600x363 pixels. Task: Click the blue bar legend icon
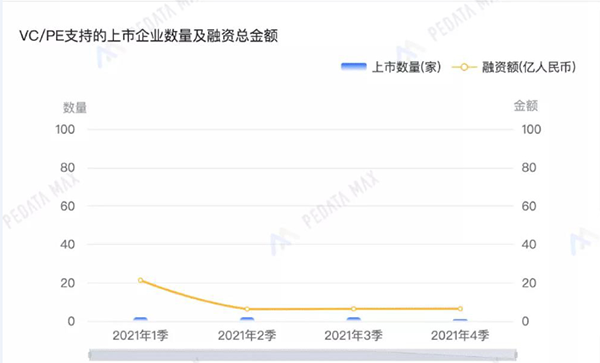pyautogui.click(x=354, y=67)
